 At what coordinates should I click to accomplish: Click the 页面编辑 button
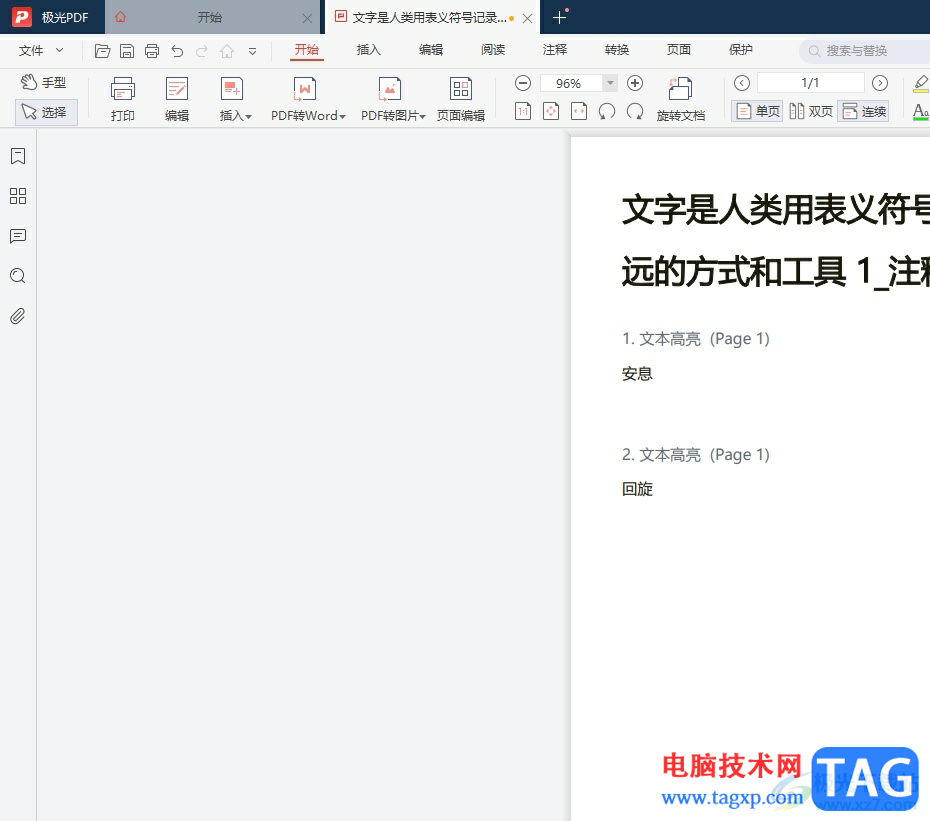(x=461, y=99)
